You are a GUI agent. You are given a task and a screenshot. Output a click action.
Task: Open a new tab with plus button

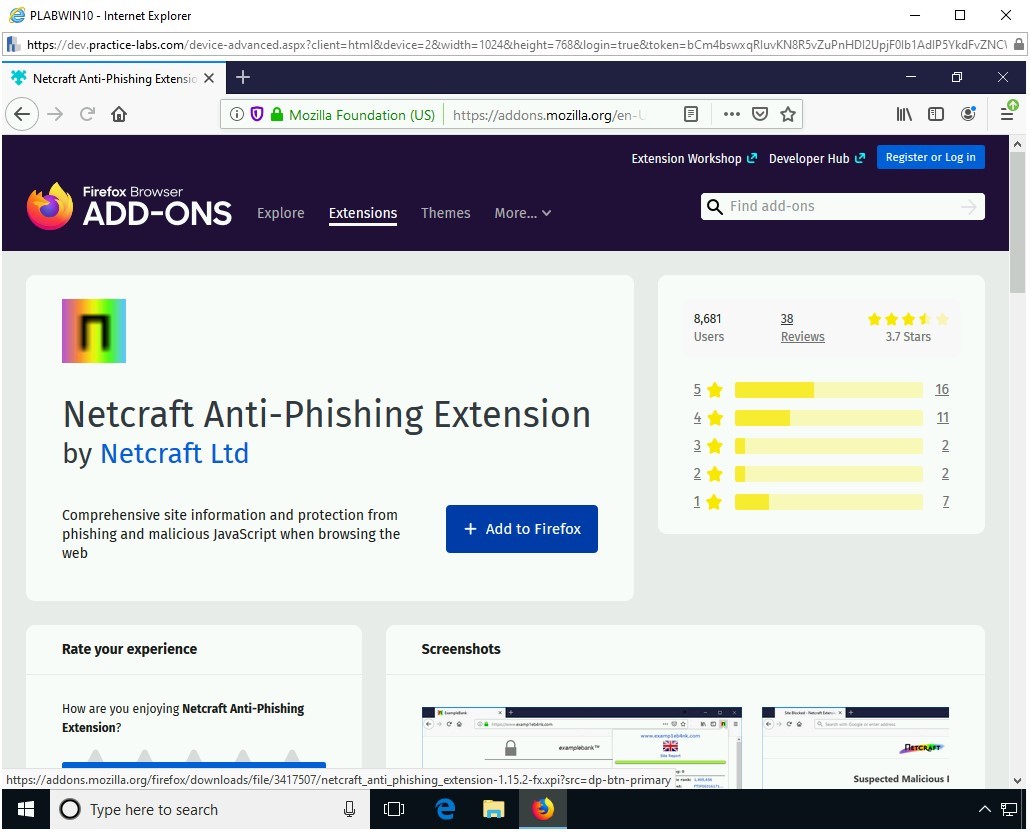point(242,77)
